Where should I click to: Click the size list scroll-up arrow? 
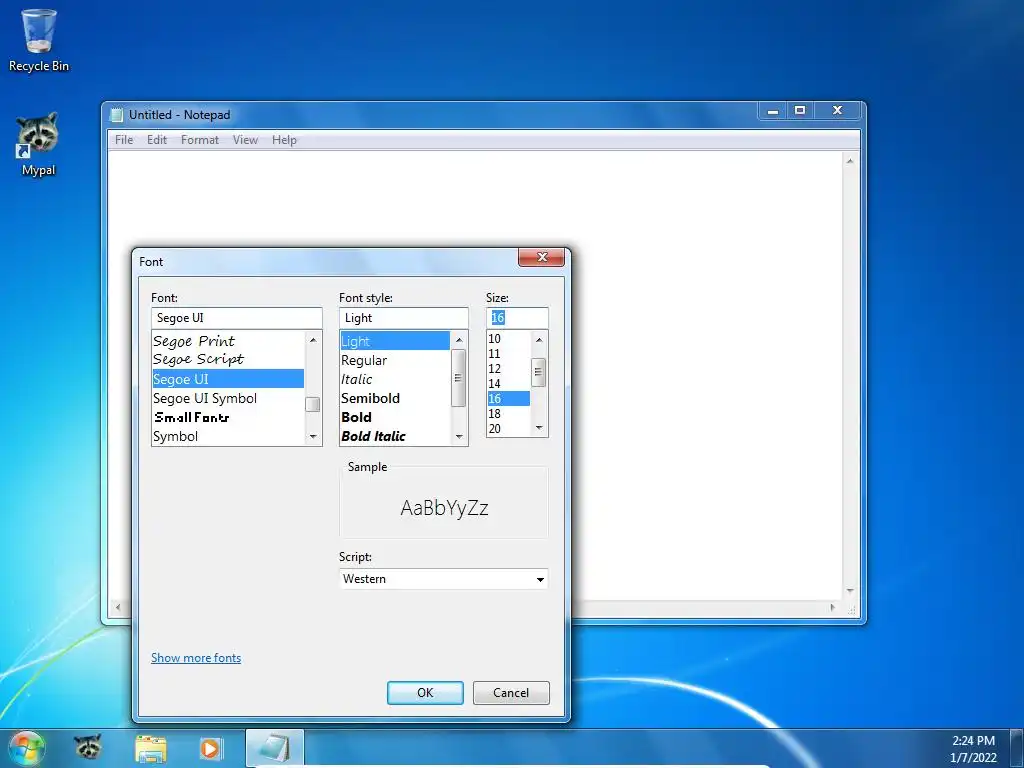(539, 339)
